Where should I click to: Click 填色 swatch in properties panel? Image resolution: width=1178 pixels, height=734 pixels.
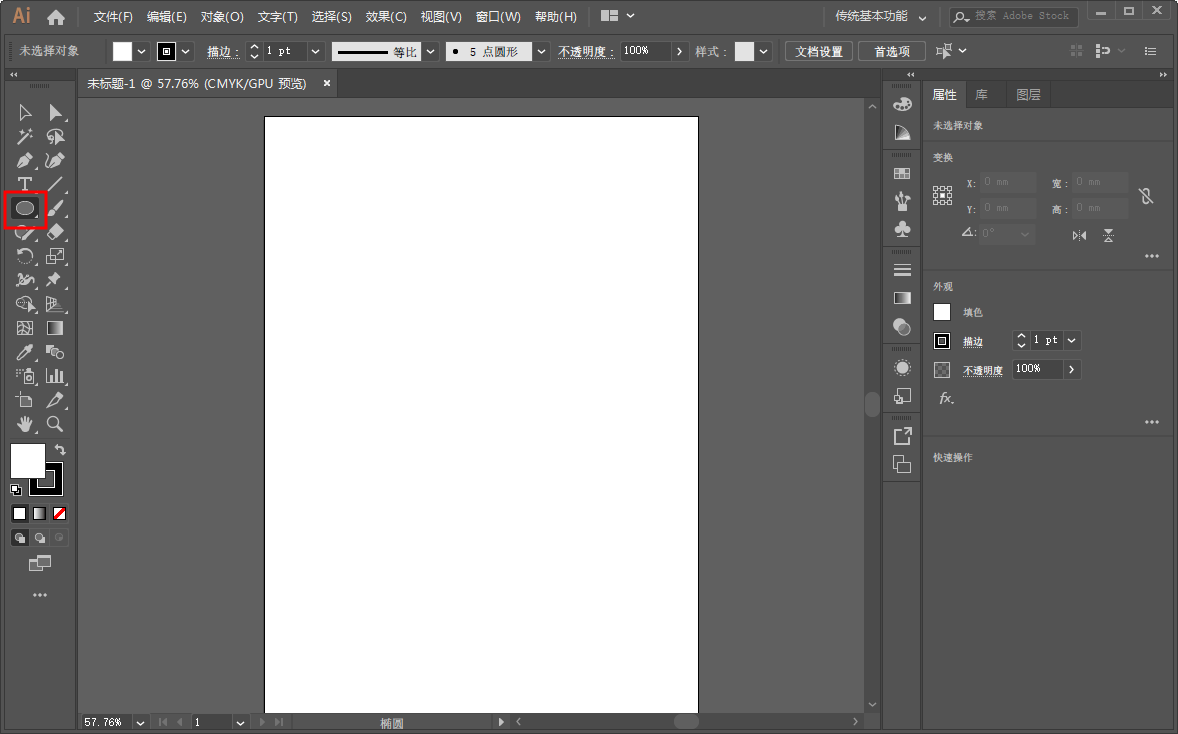(x=942, y=312)
